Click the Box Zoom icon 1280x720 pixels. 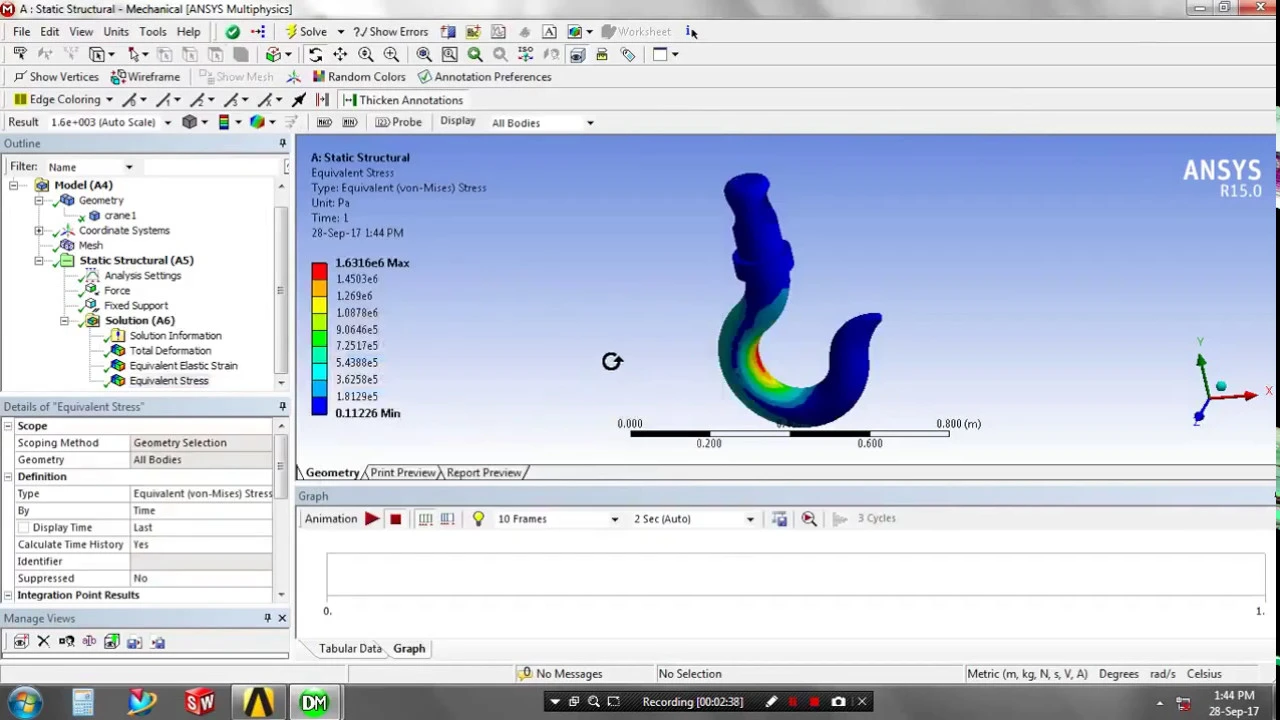tap(391, 55)
